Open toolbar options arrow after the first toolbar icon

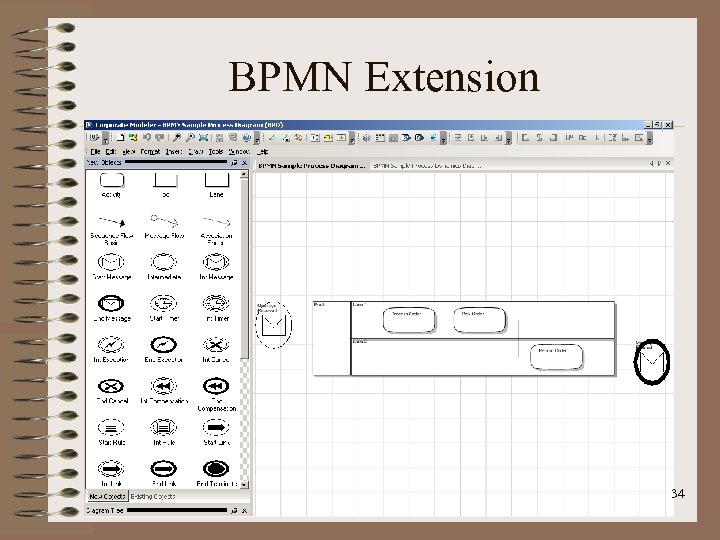coord(106,138)
